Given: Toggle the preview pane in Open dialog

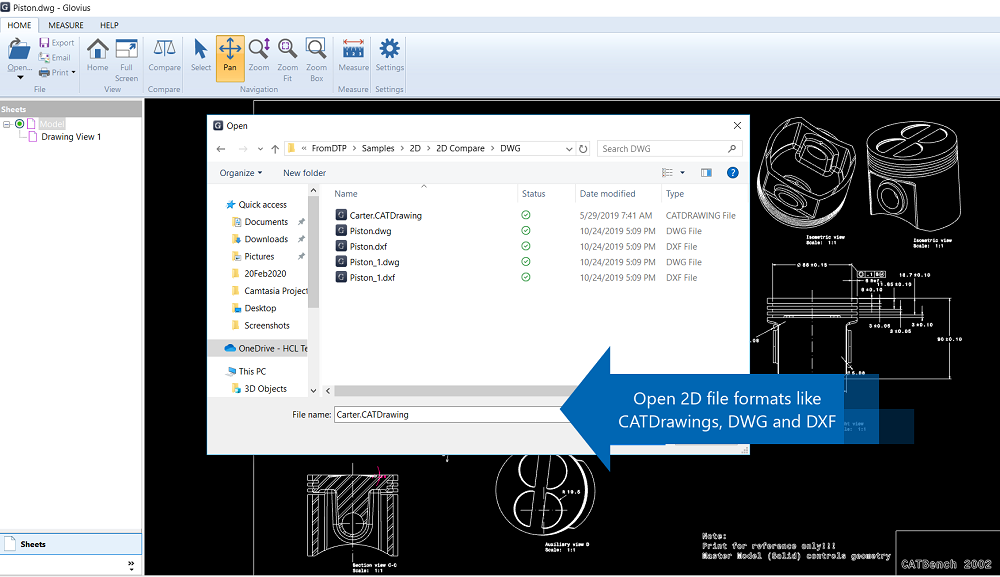Looking at the screenshot, I should coord(706,173).
